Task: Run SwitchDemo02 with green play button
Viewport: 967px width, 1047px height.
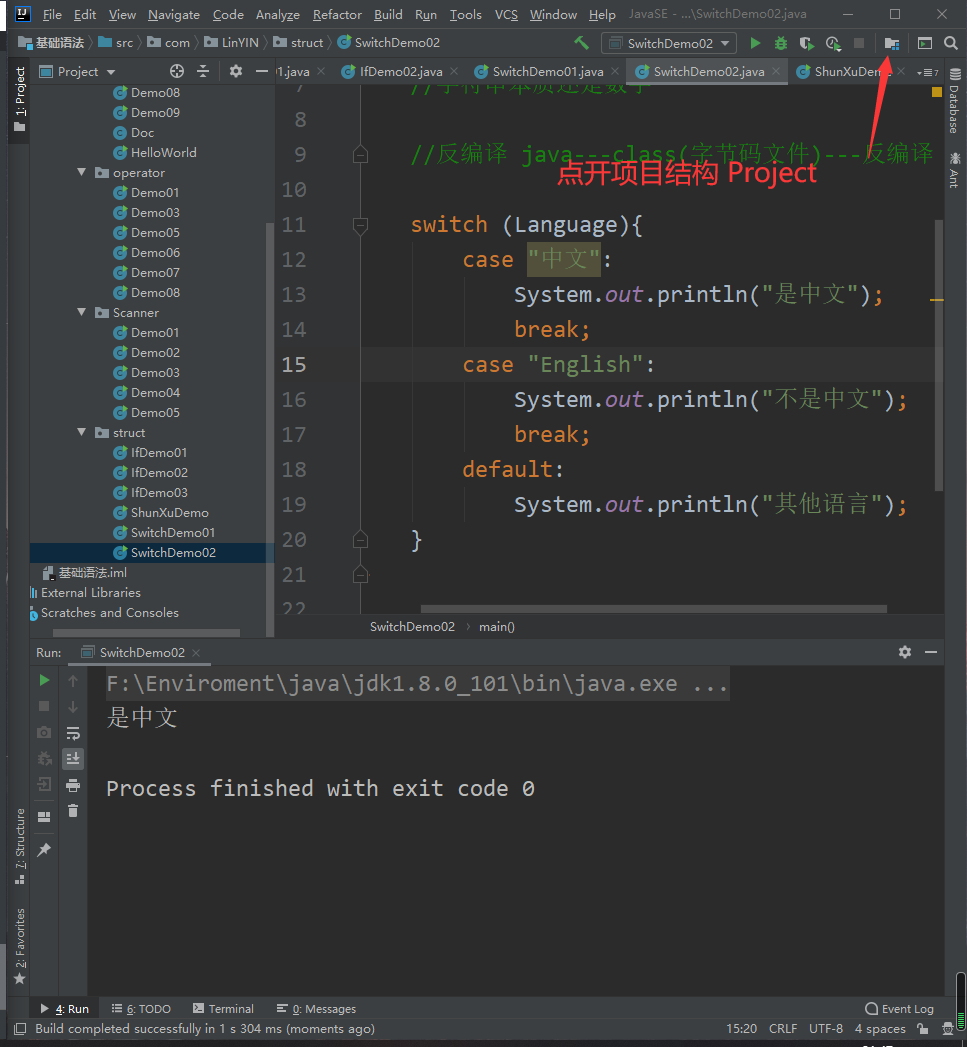Action: tap(755, 43)
